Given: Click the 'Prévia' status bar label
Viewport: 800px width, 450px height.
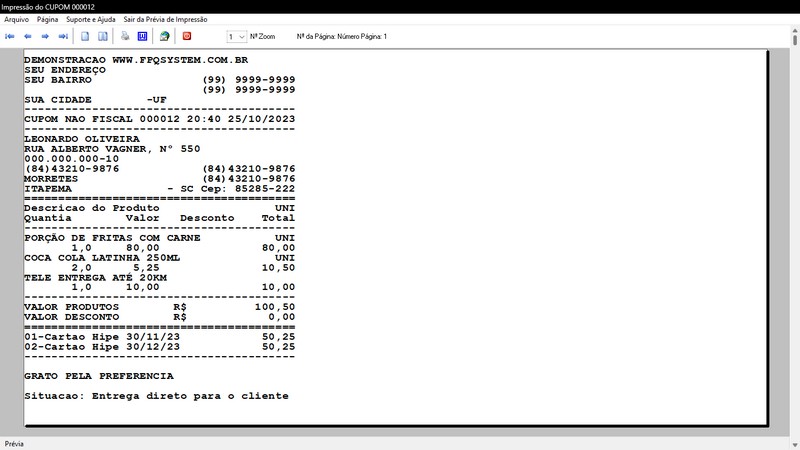Looking at the screenshot, I should pyautogui.click(x=14, y=444).
